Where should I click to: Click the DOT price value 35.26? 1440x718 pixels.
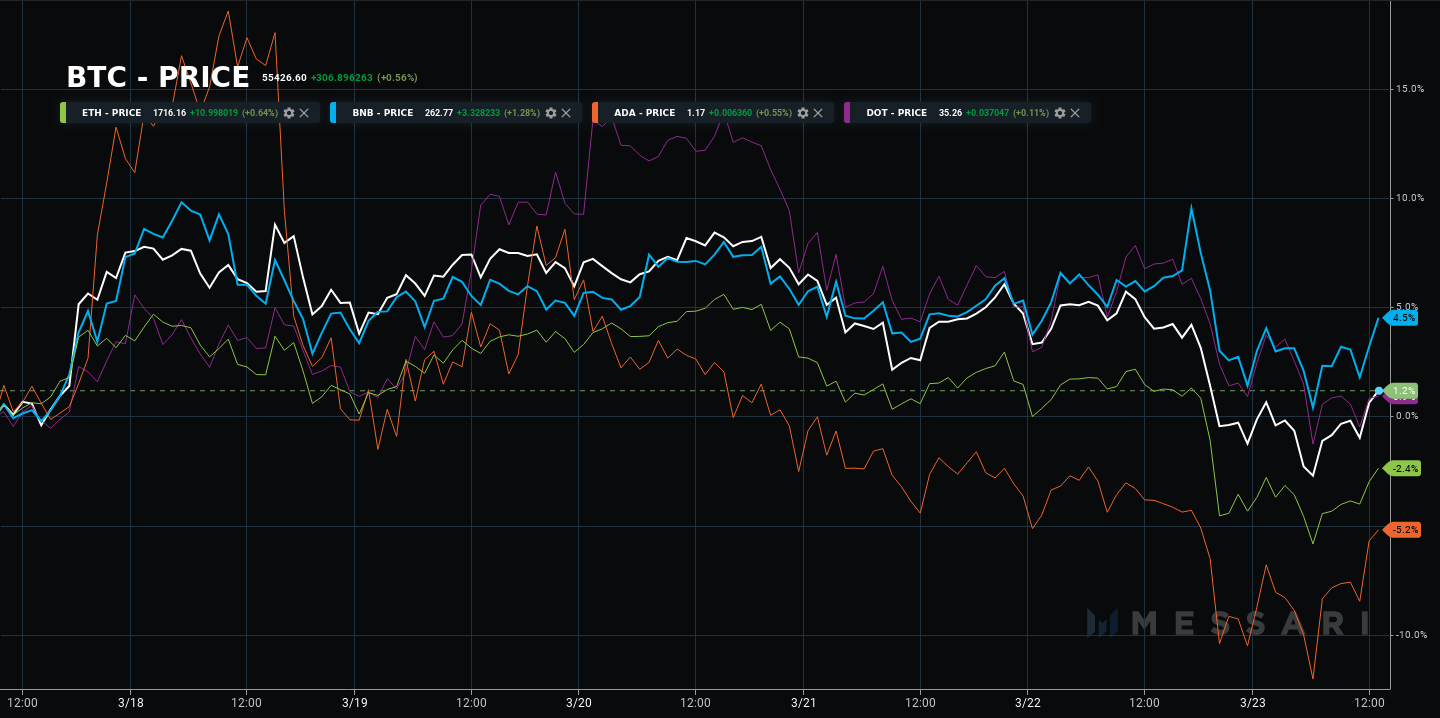950,113
